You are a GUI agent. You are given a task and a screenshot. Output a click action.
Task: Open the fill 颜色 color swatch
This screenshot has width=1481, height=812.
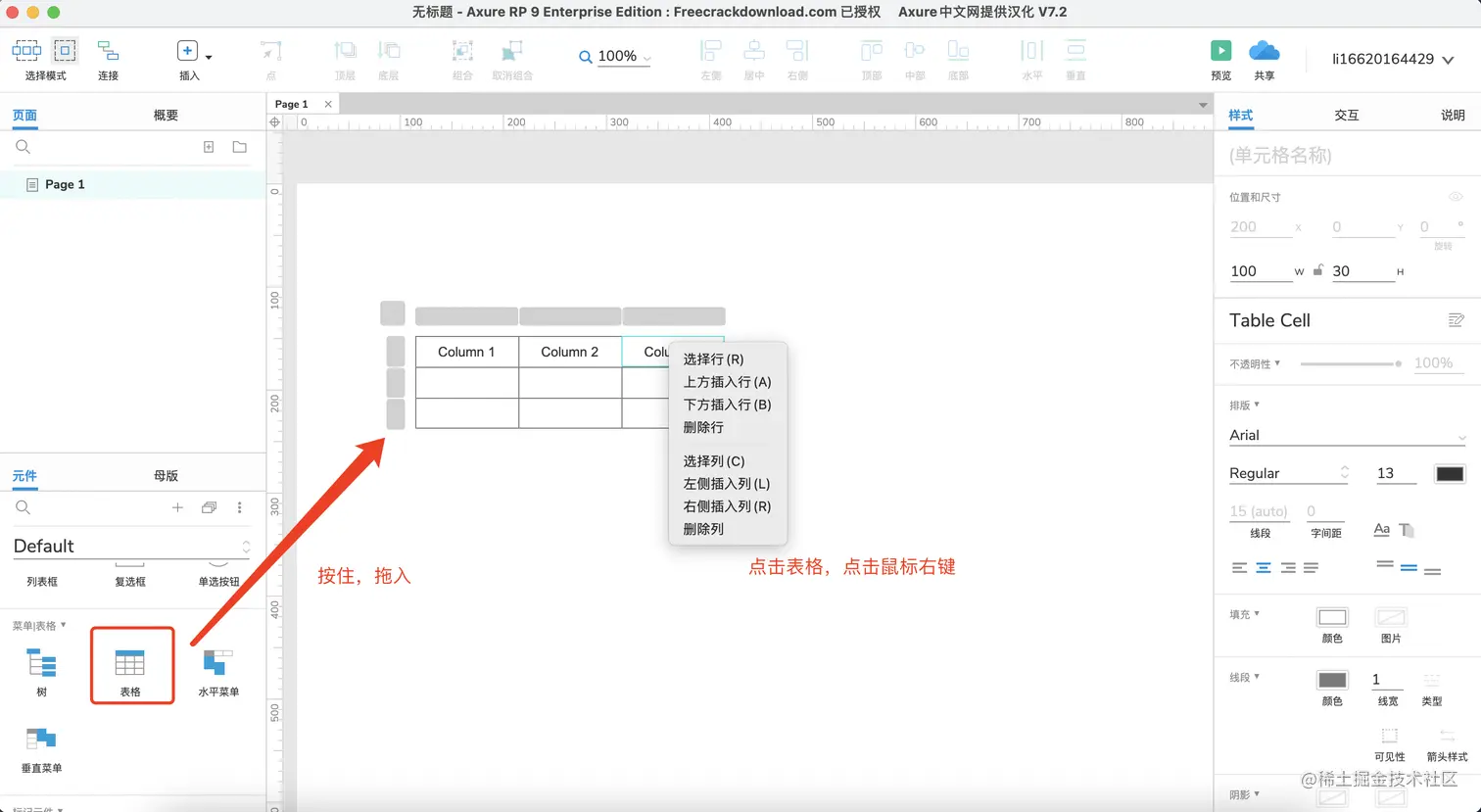point(1332,617)
